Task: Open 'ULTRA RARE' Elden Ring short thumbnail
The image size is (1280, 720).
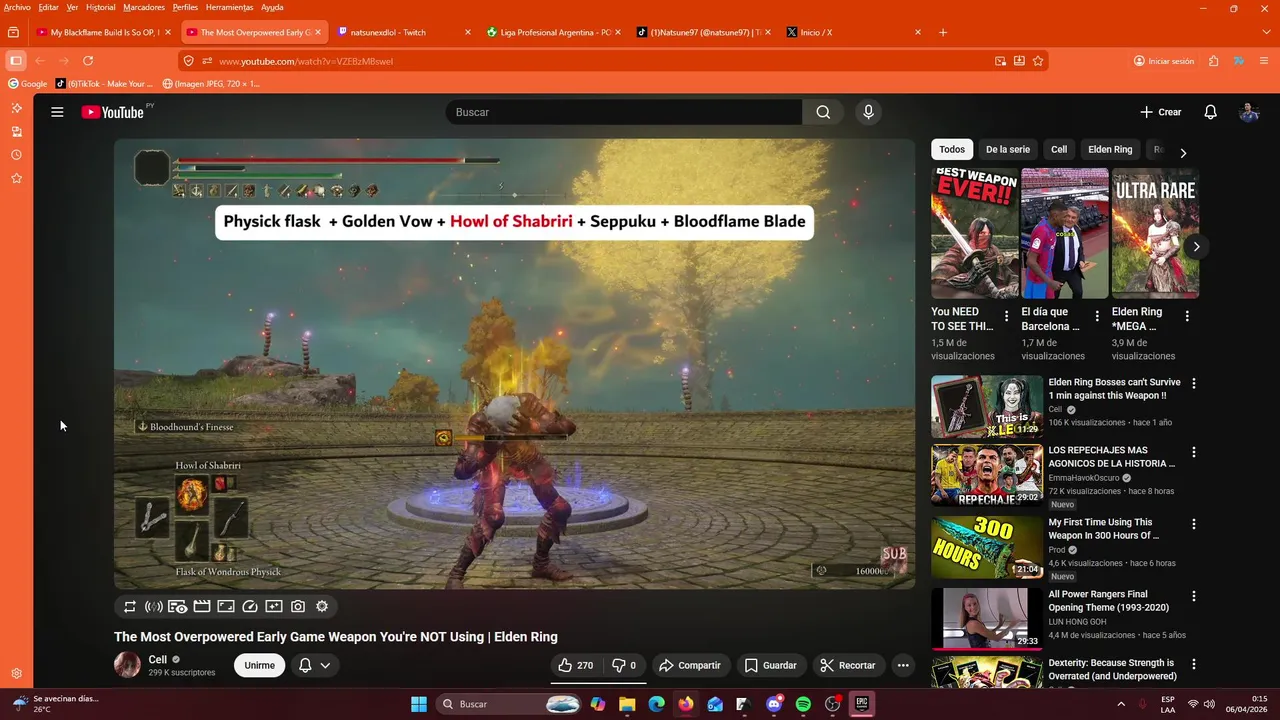Action: 1155,233
